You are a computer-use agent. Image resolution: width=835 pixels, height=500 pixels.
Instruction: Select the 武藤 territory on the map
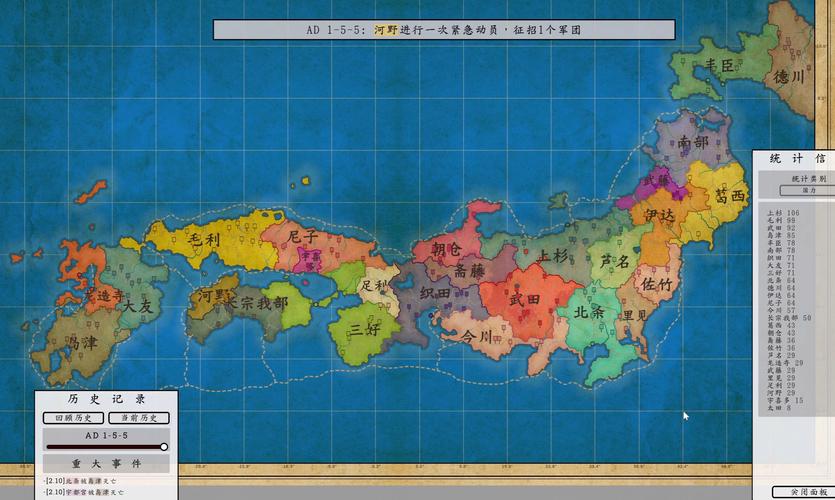tap(656, 181)
